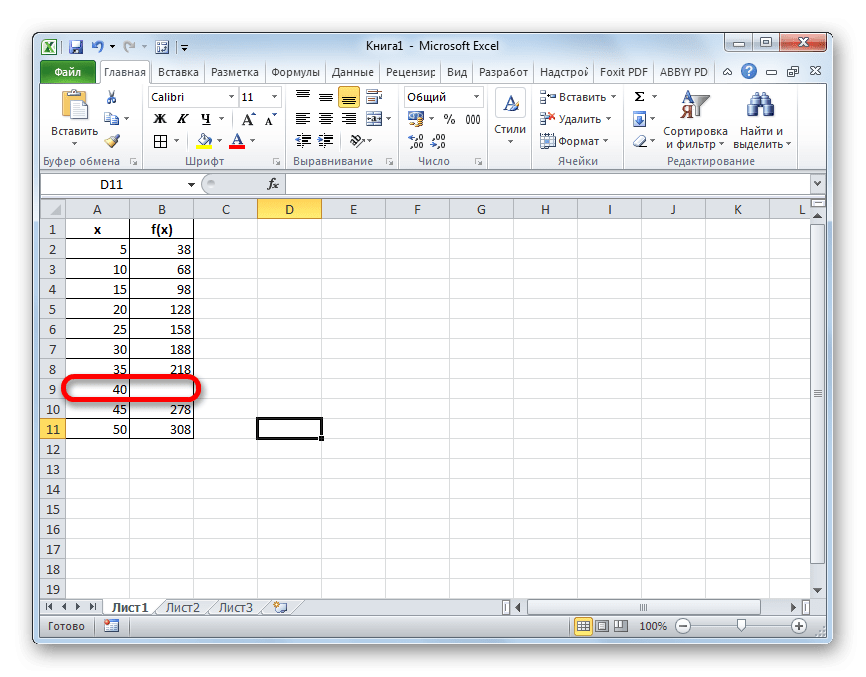Toggle align text right

pos(348,119)
